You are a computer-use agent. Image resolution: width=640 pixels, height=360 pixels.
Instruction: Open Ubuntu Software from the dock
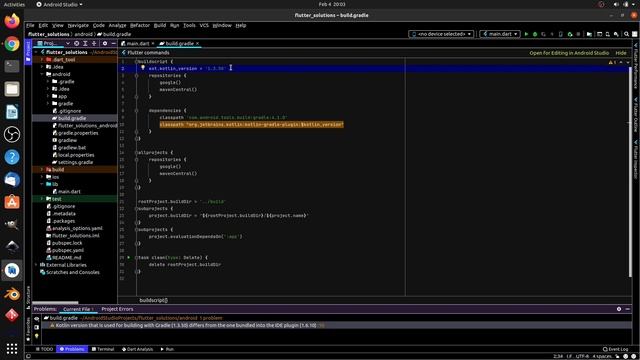pos(12,202)
